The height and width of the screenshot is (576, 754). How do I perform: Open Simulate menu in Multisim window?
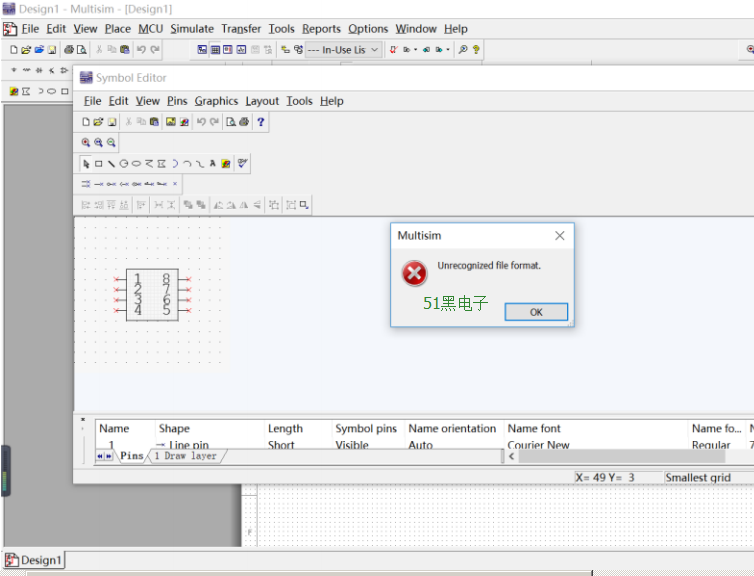point(192,29)
